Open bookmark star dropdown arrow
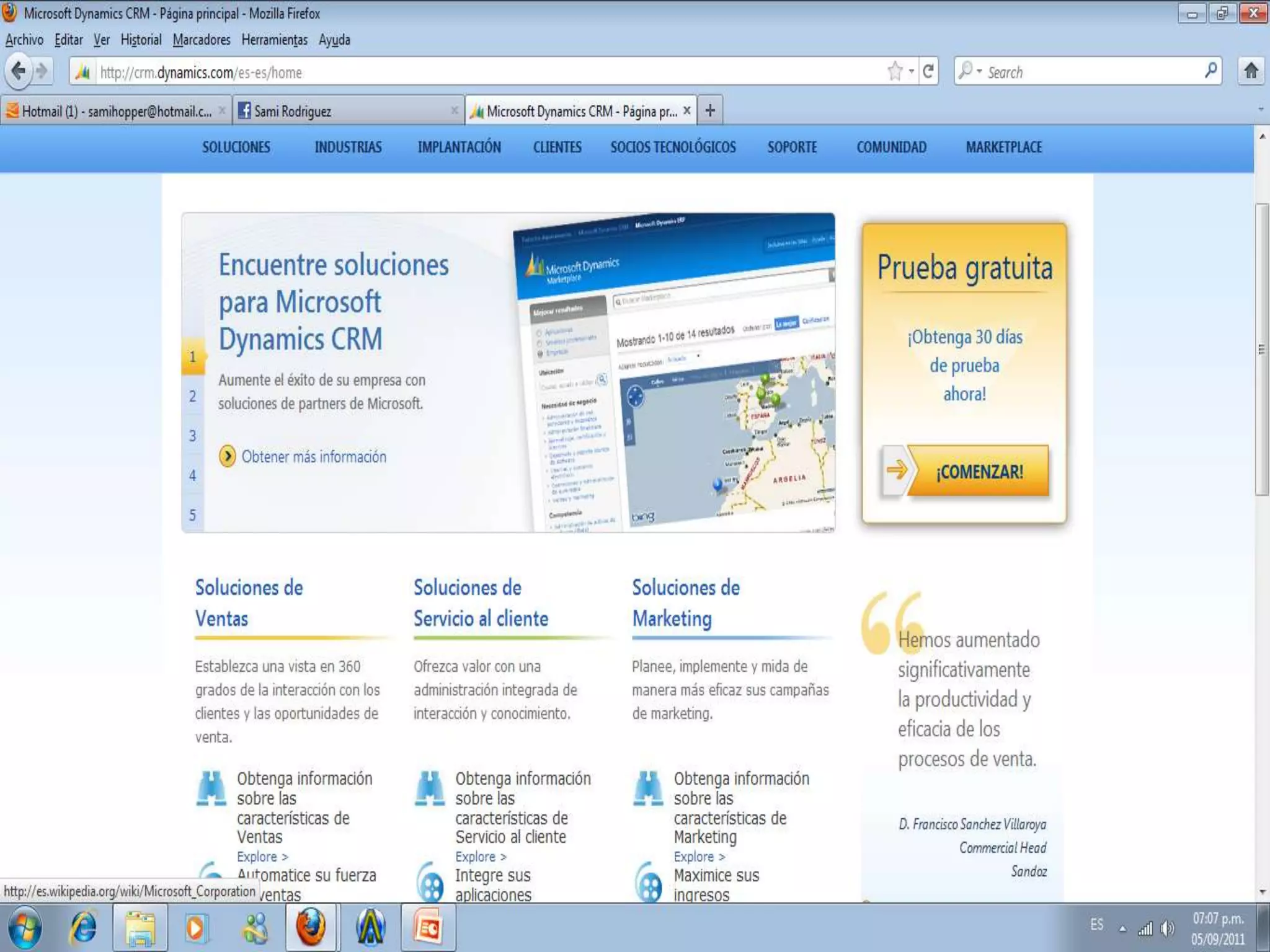The width and height of the screenshot is (1270, 952). pos(911,72)
